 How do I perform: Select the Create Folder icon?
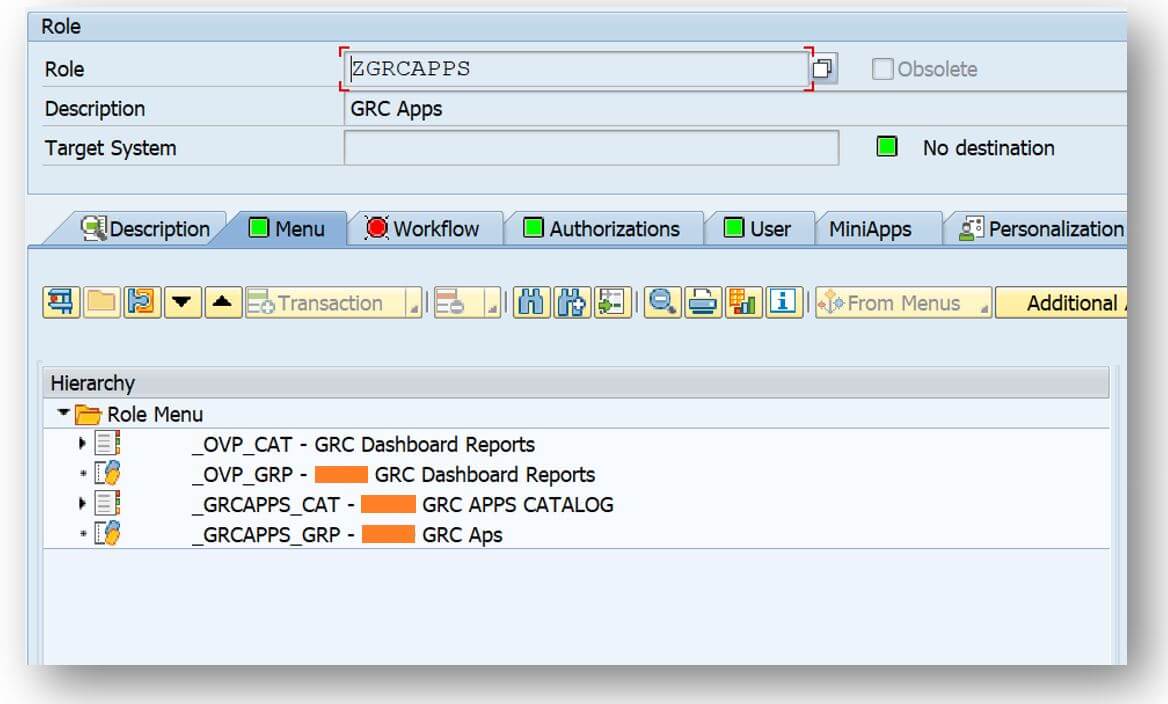[100, 302]
